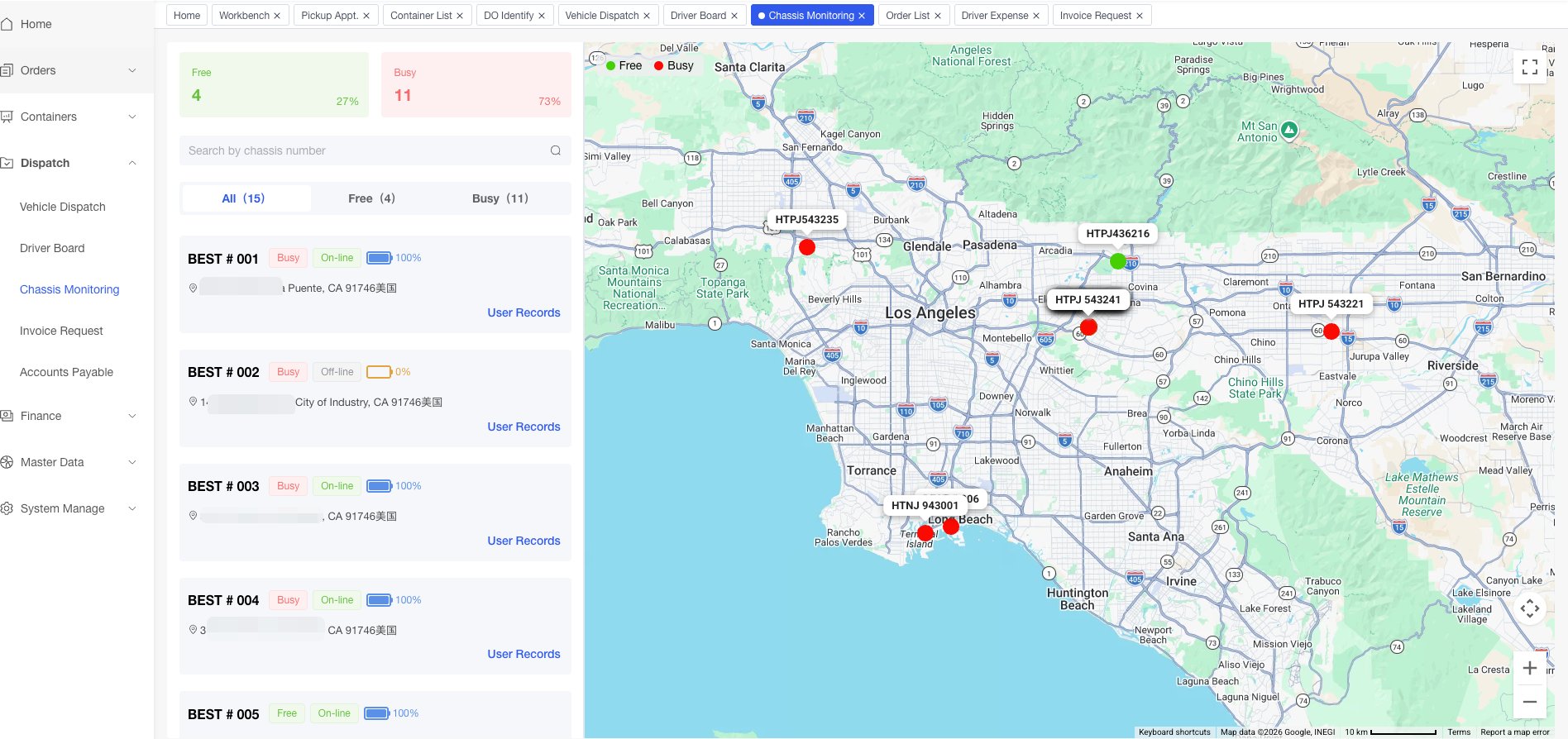The image size is (1568, 739).
Task: Click the BEST # 005 Free status tag
Action: pyautogui.click(x=287, y=713)
